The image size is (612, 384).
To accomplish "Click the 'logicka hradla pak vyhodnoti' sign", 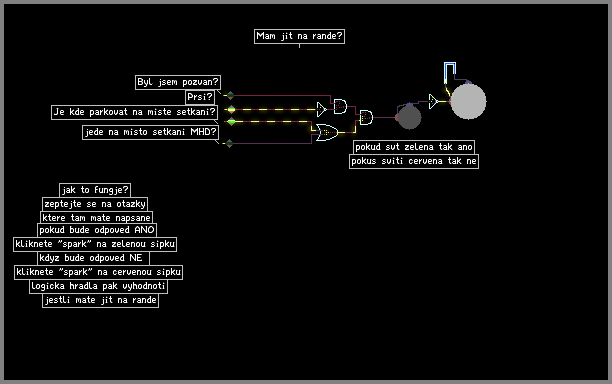I will [x=98, y=286].
